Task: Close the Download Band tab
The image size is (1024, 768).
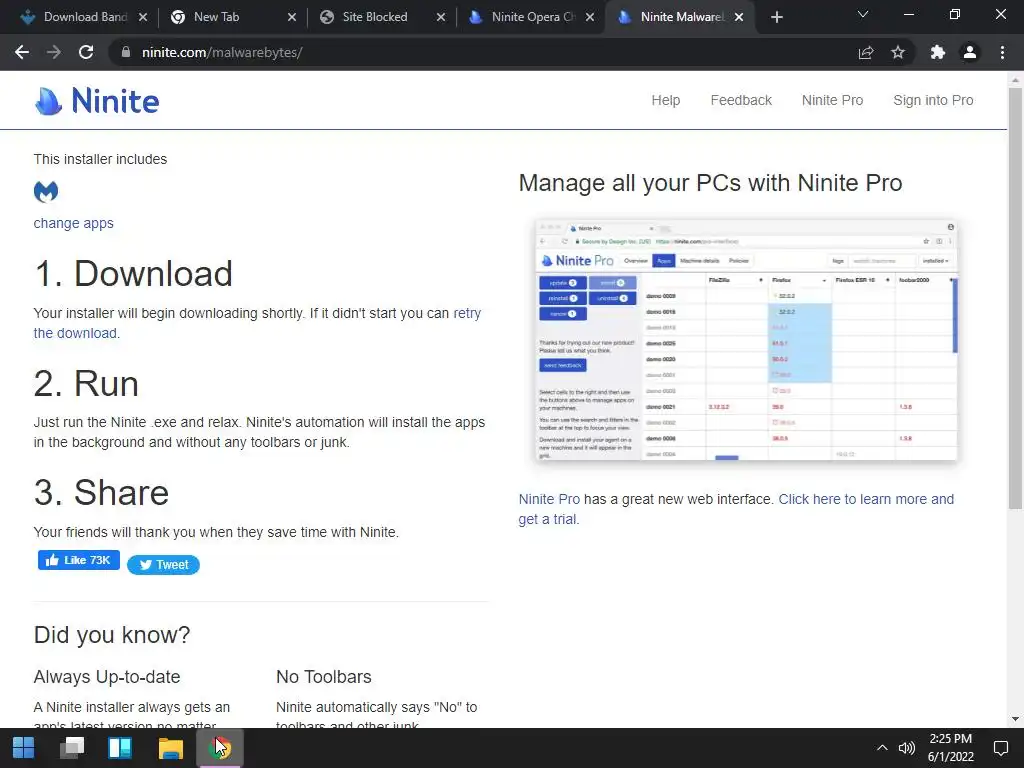Action: click(x=143, y=17)
